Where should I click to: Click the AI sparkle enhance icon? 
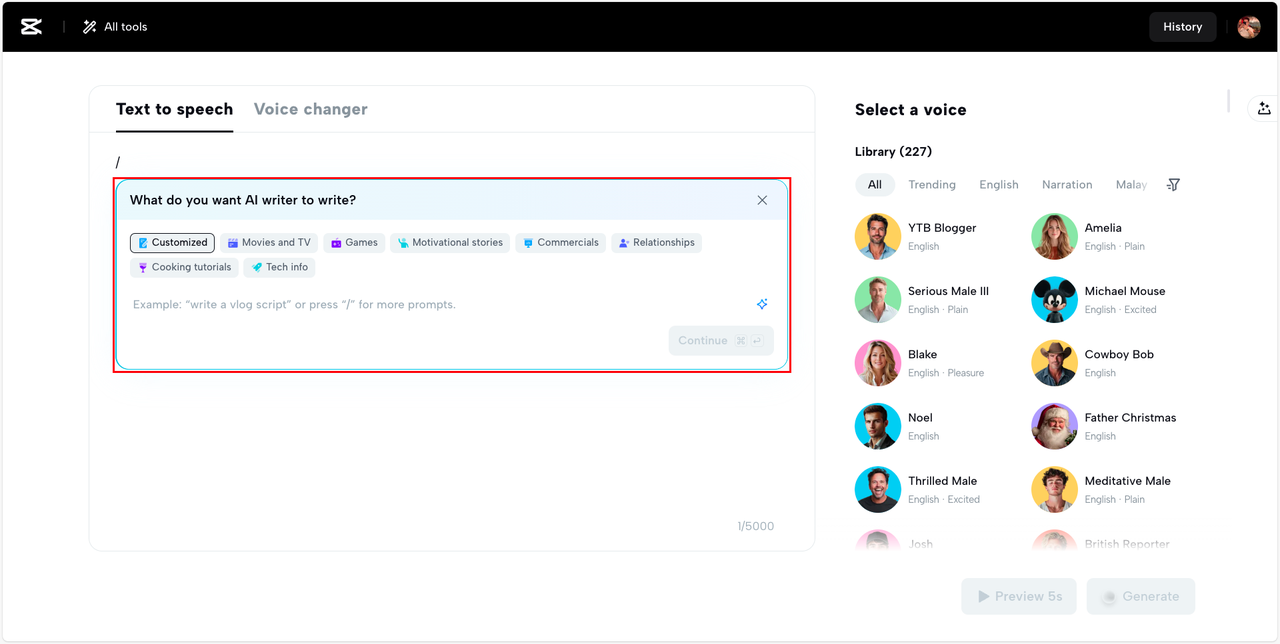762,304
